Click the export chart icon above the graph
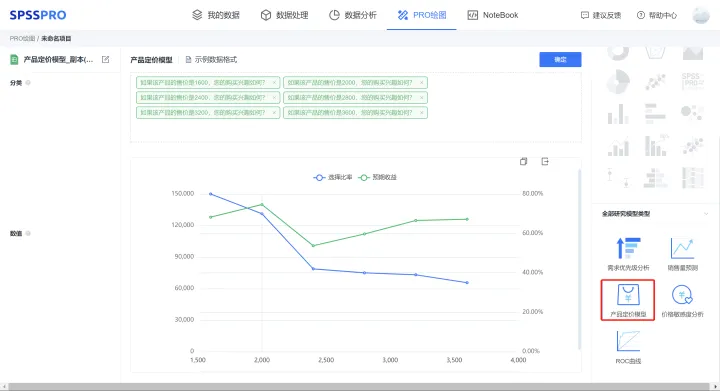Screen dimensions: 720x391 [x=545, y=162]
